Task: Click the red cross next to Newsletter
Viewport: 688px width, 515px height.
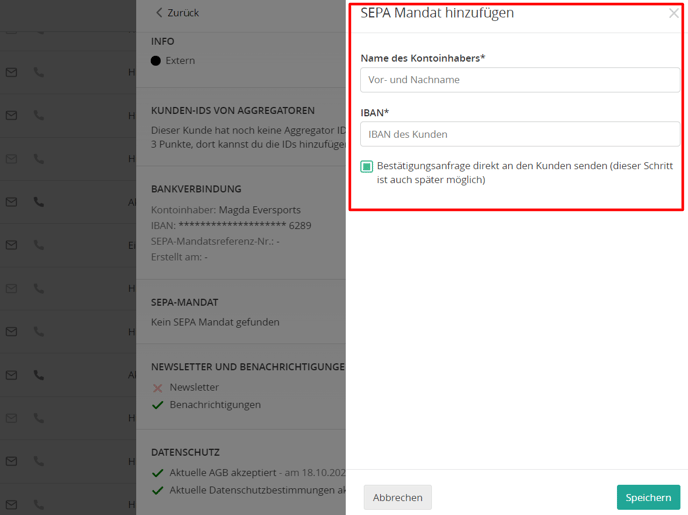Action: (x=158, y=388)
